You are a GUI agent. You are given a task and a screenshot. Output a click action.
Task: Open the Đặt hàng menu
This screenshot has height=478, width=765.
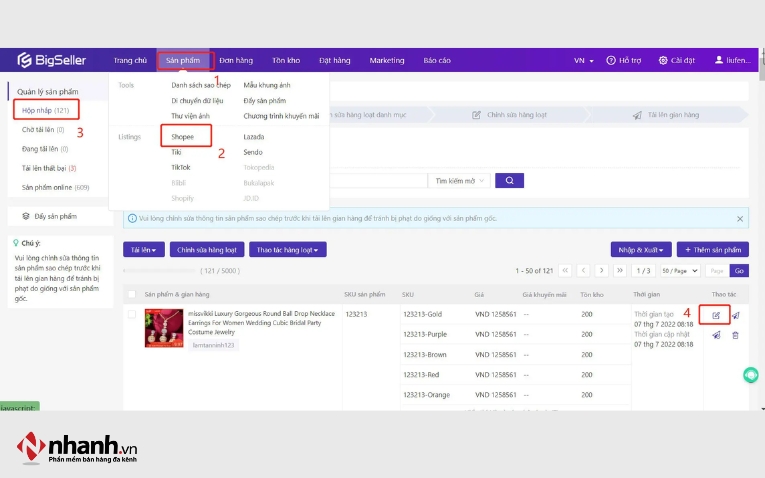(x=335, y=60)
